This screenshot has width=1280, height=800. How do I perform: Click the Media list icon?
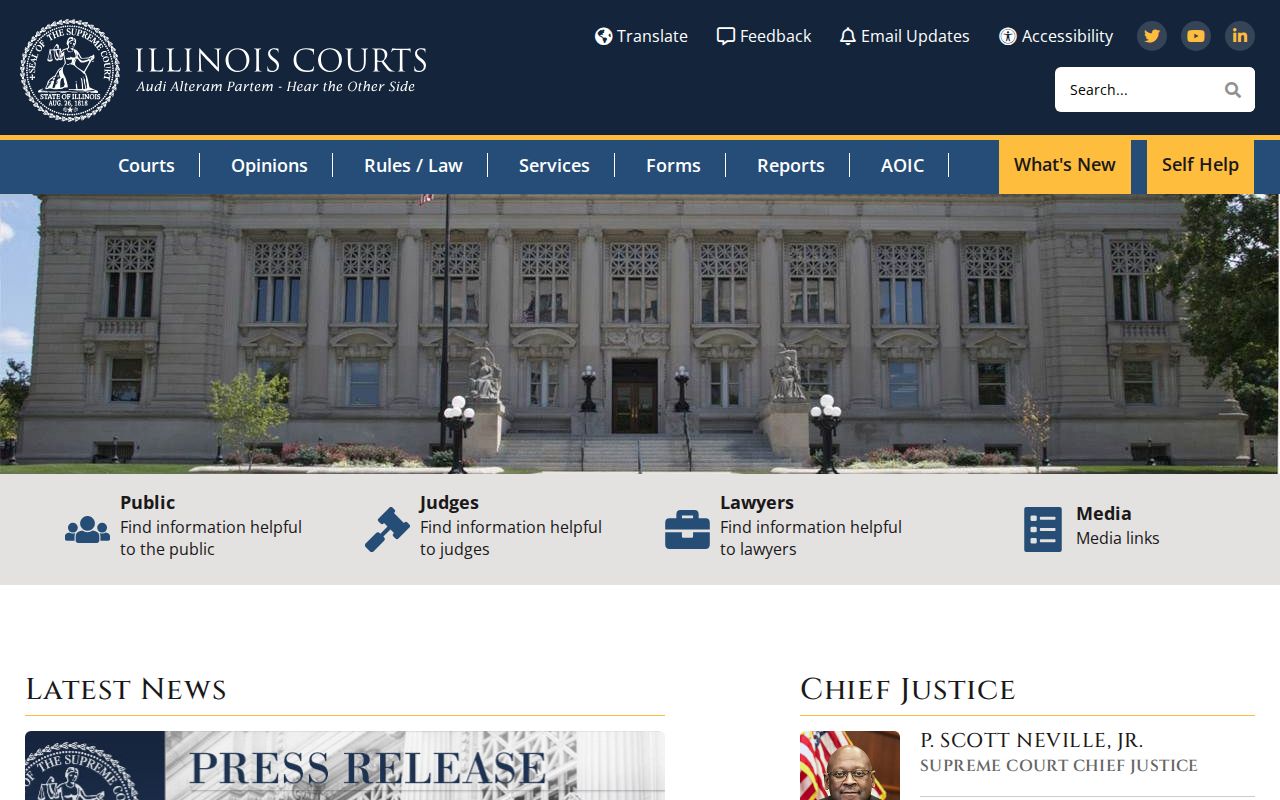click(x=1043, y=529)
